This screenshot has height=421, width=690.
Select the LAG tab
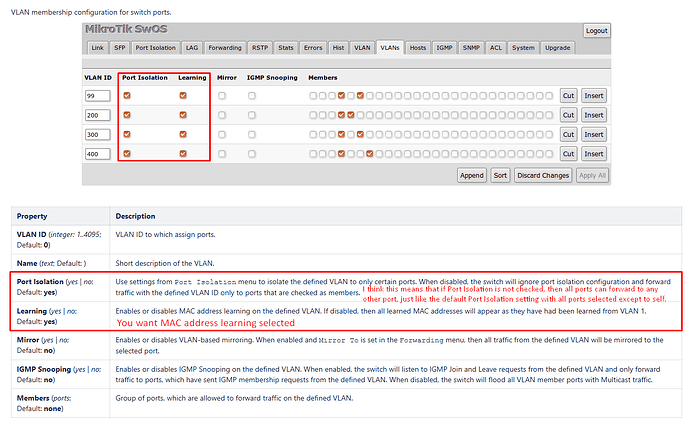coord(192,48)
